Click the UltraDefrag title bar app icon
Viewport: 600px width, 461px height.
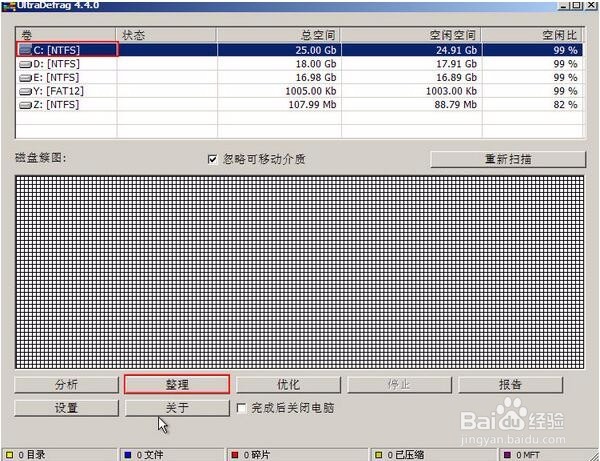pyautogui.click(x=8, y=5)
